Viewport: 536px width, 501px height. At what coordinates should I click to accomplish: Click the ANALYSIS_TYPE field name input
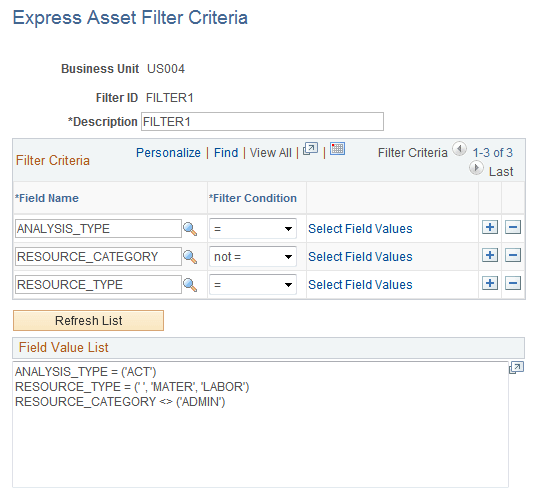click(98, 229)
